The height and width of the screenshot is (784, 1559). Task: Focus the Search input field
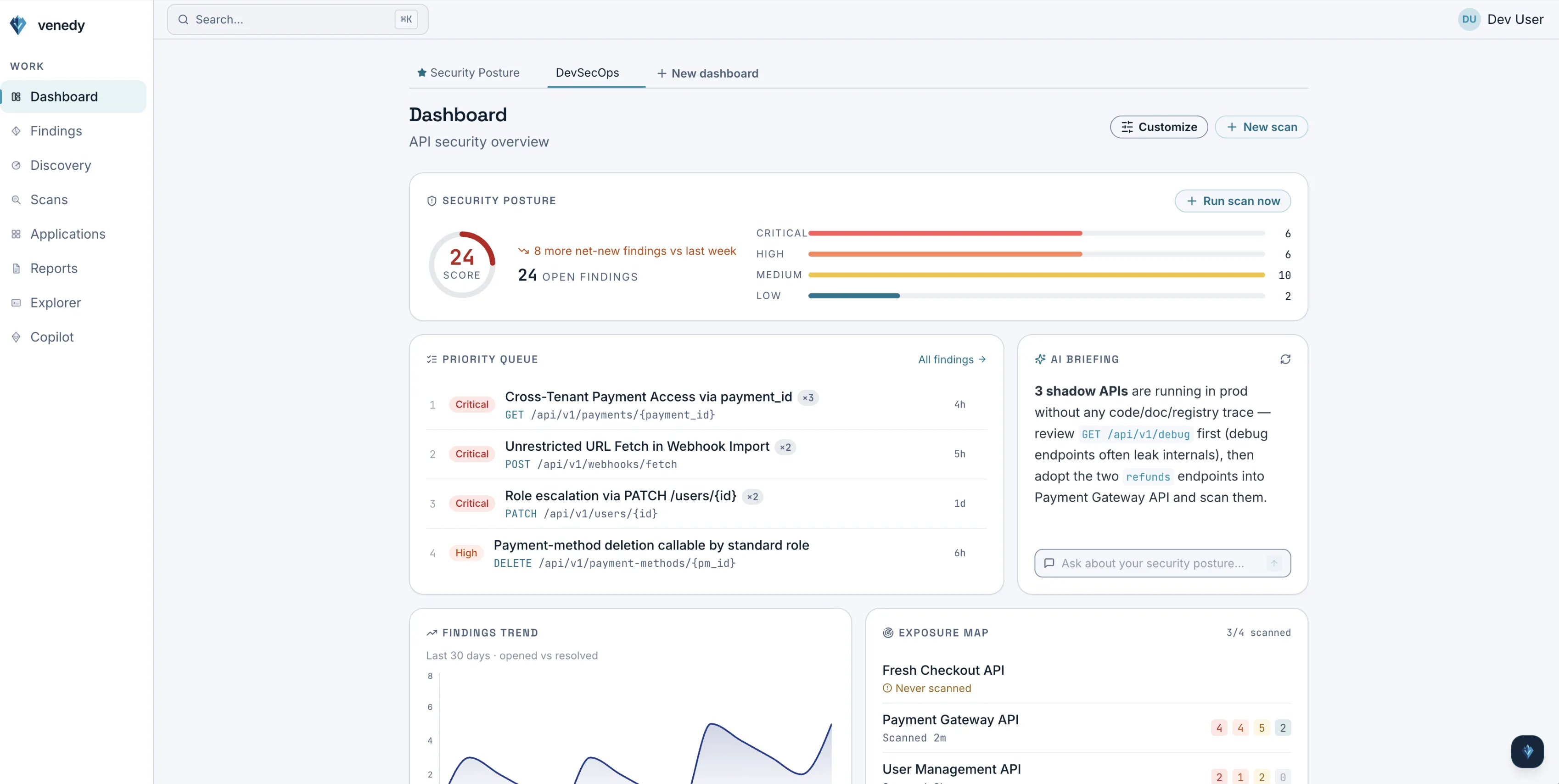pos(297,19)
